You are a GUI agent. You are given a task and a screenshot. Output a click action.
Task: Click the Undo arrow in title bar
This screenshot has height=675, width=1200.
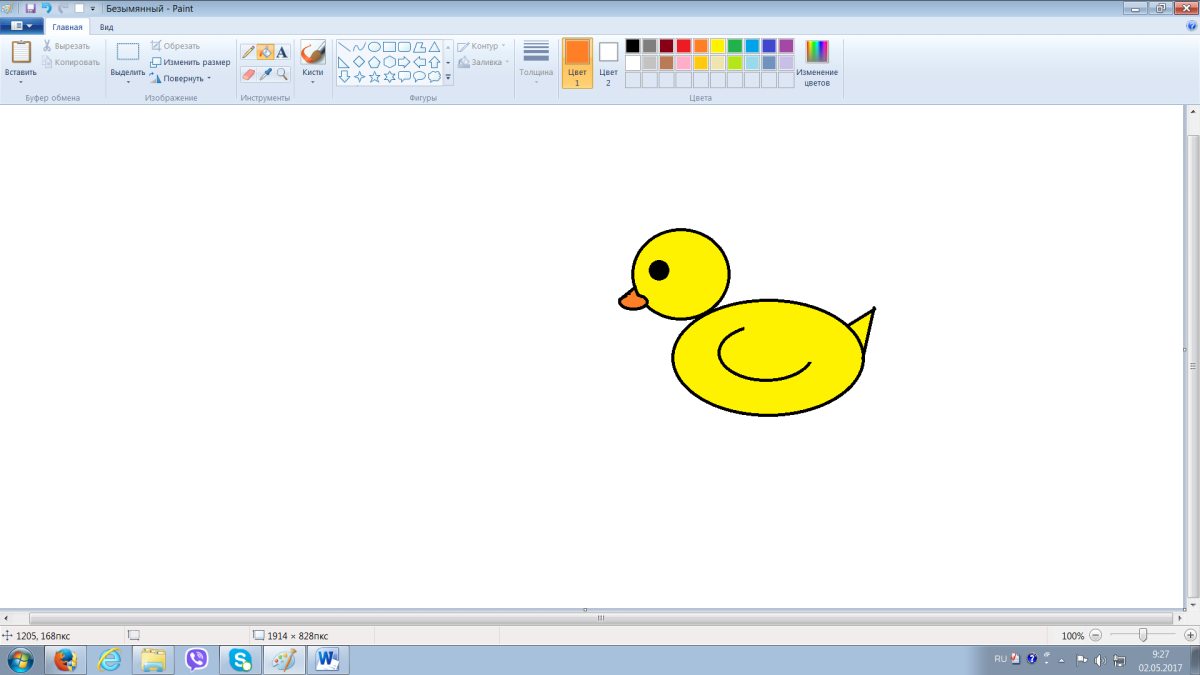(x=46, y=8)
